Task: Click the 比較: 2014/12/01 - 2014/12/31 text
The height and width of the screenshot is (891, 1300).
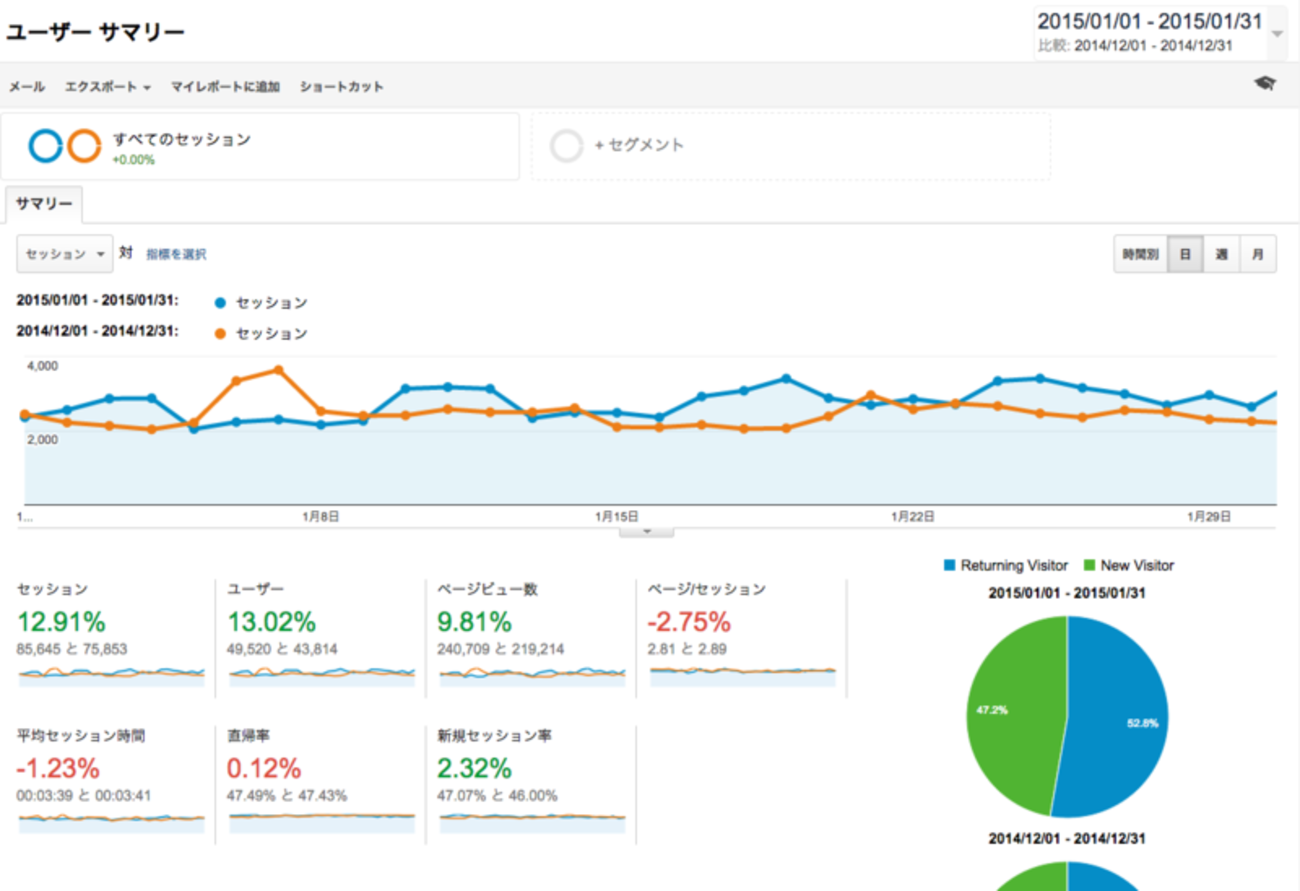Action: [1136, 46]
